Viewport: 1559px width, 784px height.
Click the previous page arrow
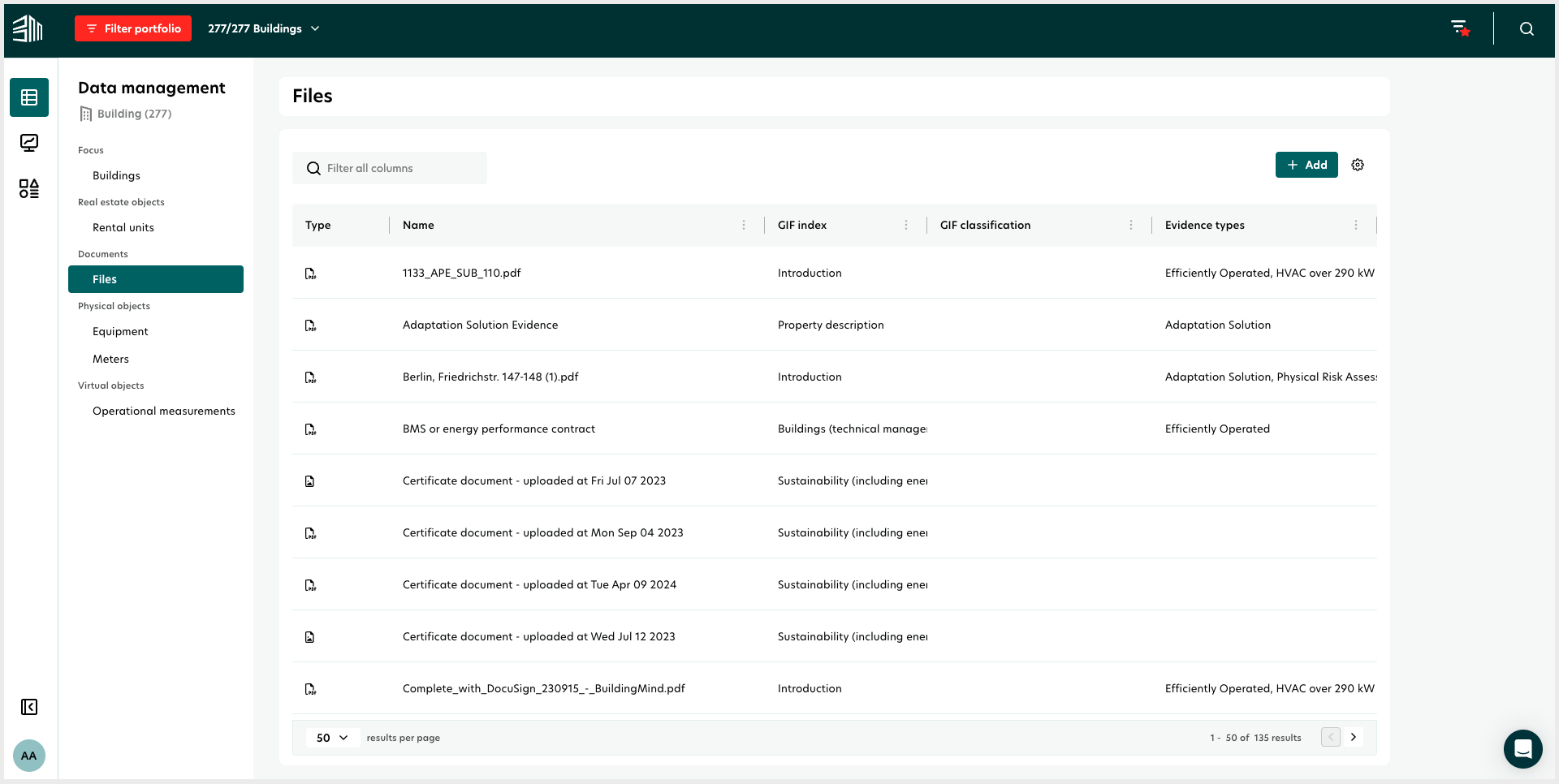tap(1331, 737)
